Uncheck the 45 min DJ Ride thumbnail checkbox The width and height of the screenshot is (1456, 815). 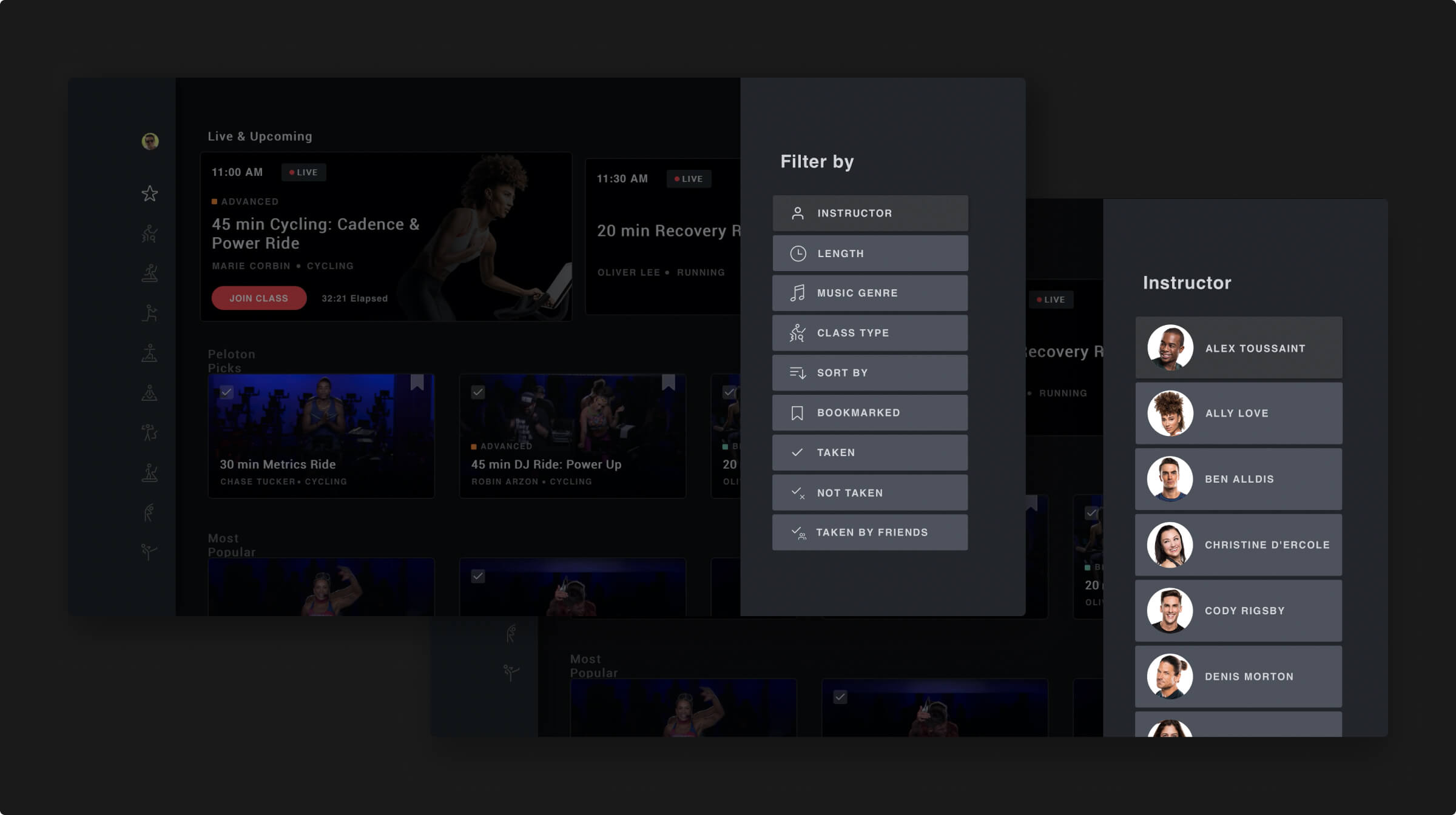click(x=478, y=392)
